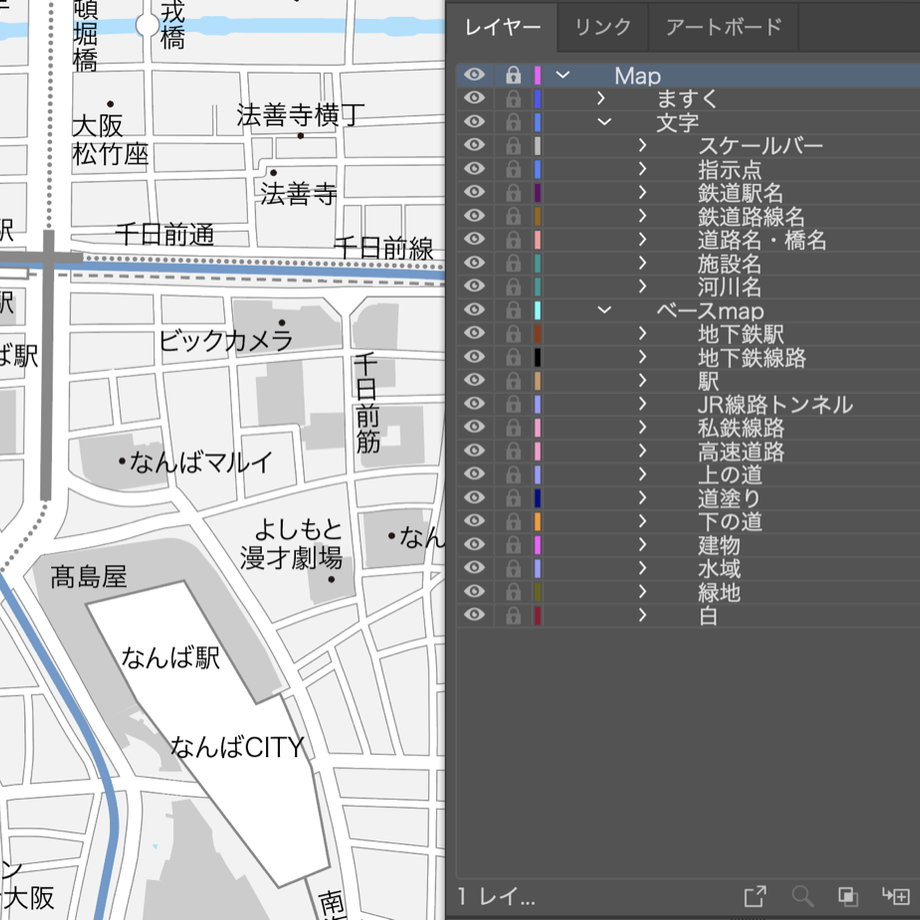Collapse the ベースmap layer group
The image size is (920, 920).
[x=604, y=310]
